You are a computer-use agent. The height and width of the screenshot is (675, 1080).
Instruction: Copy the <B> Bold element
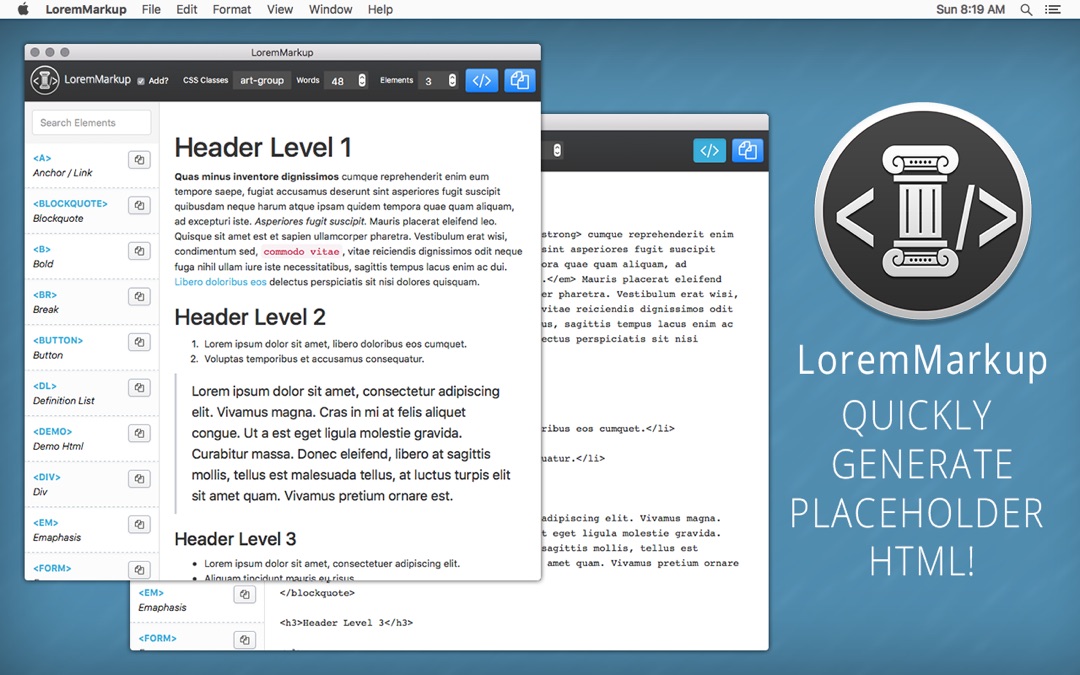(139, 251)
